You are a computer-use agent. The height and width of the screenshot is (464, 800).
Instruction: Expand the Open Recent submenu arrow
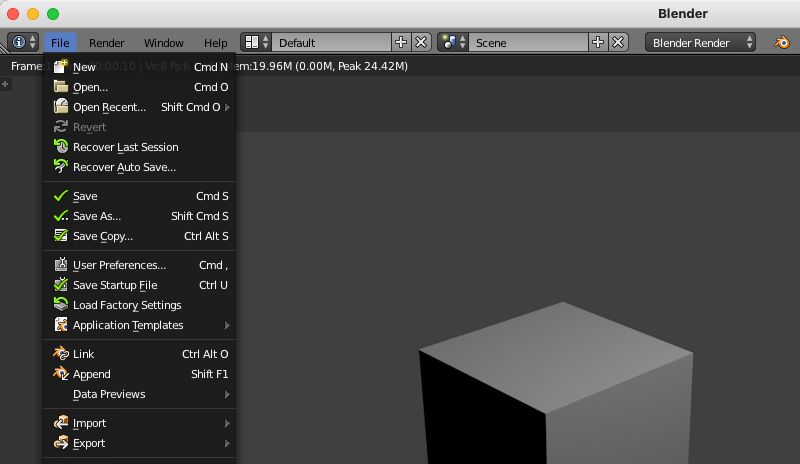point(227,107)
